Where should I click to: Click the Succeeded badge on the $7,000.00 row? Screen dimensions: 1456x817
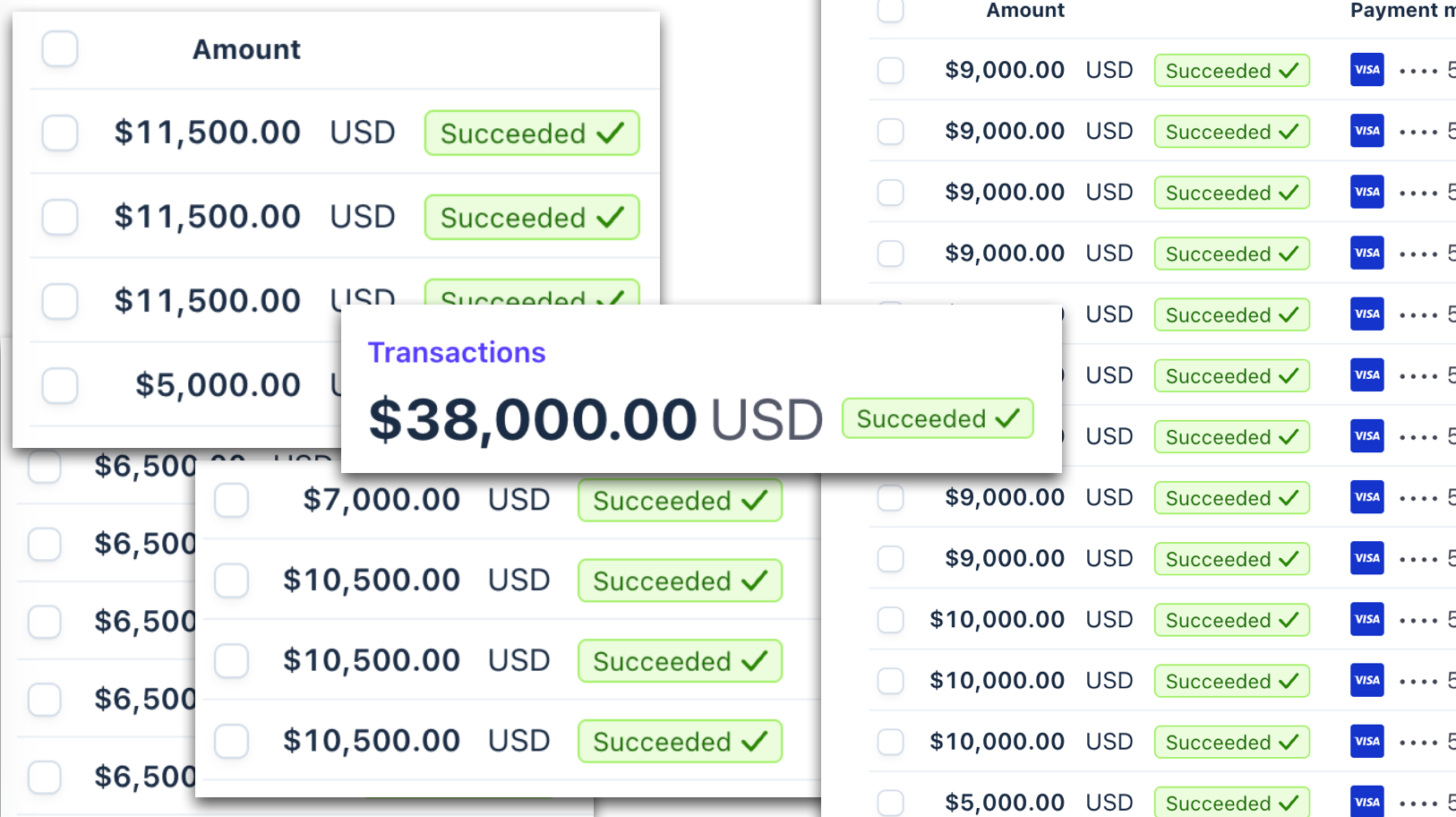point(680,500)
